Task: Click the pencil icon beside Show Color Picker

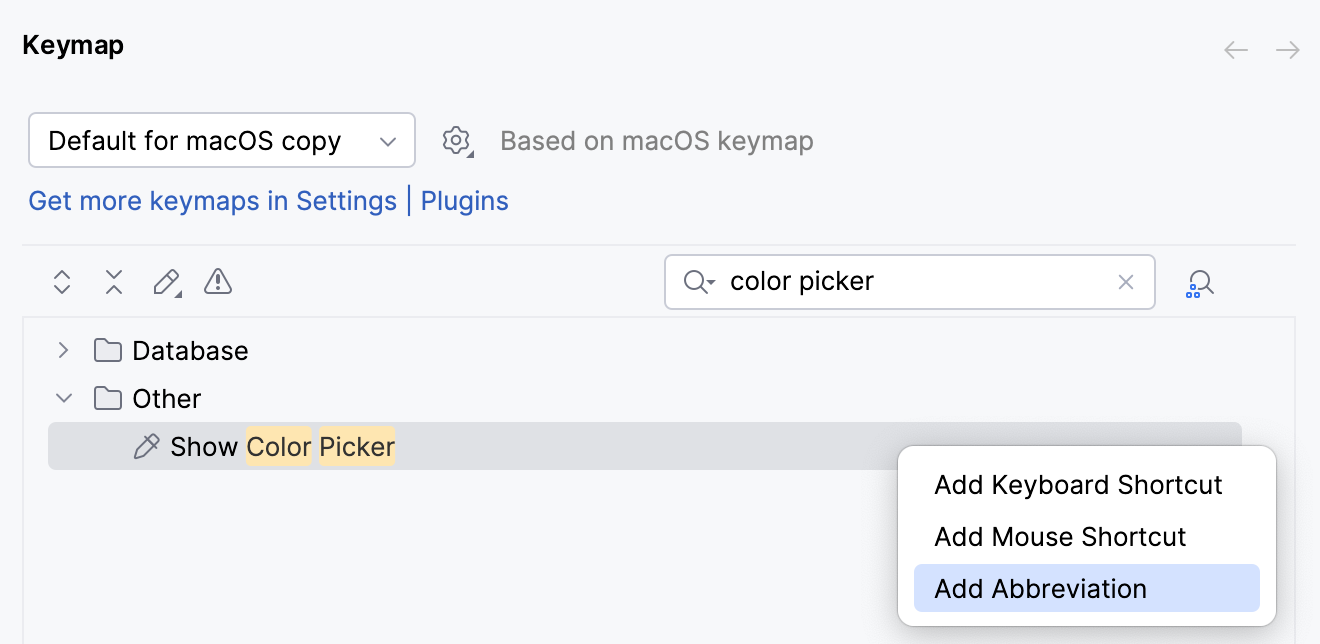Action: pyautogui.click(x=147, y=446)
